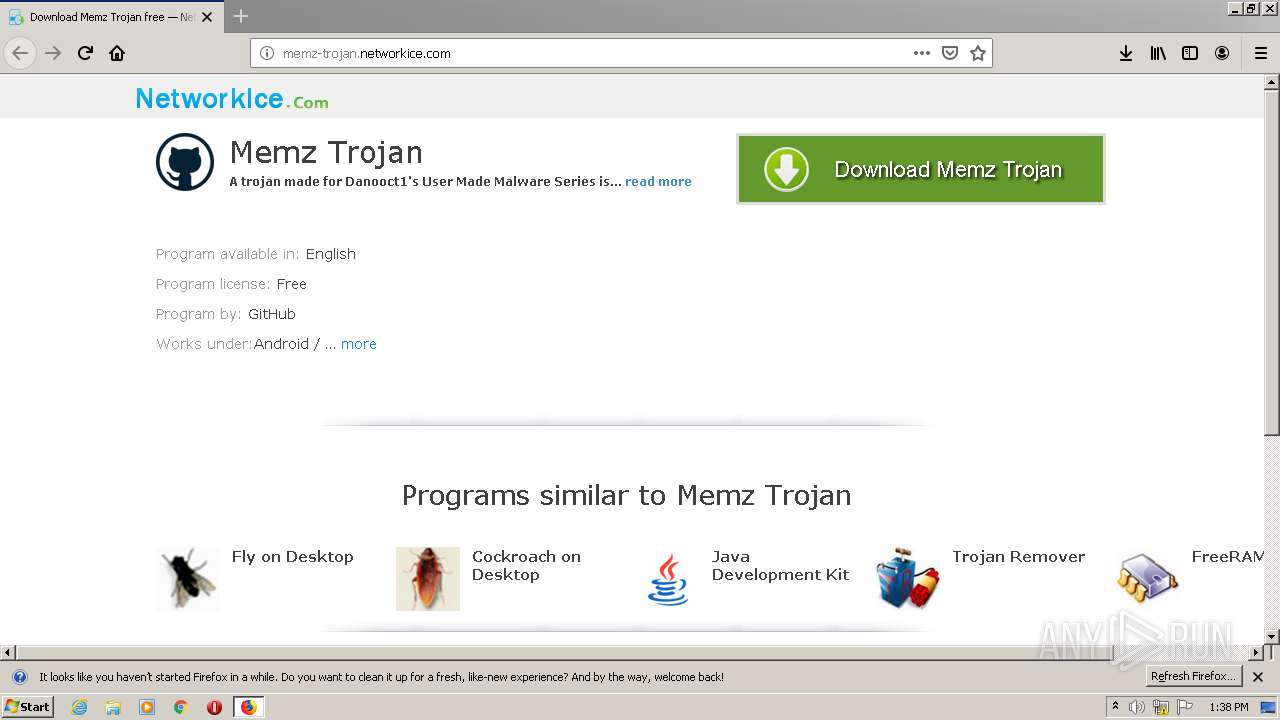Open Action Center flag icon
The image size is (1280, 720).
coord(1185,707)
